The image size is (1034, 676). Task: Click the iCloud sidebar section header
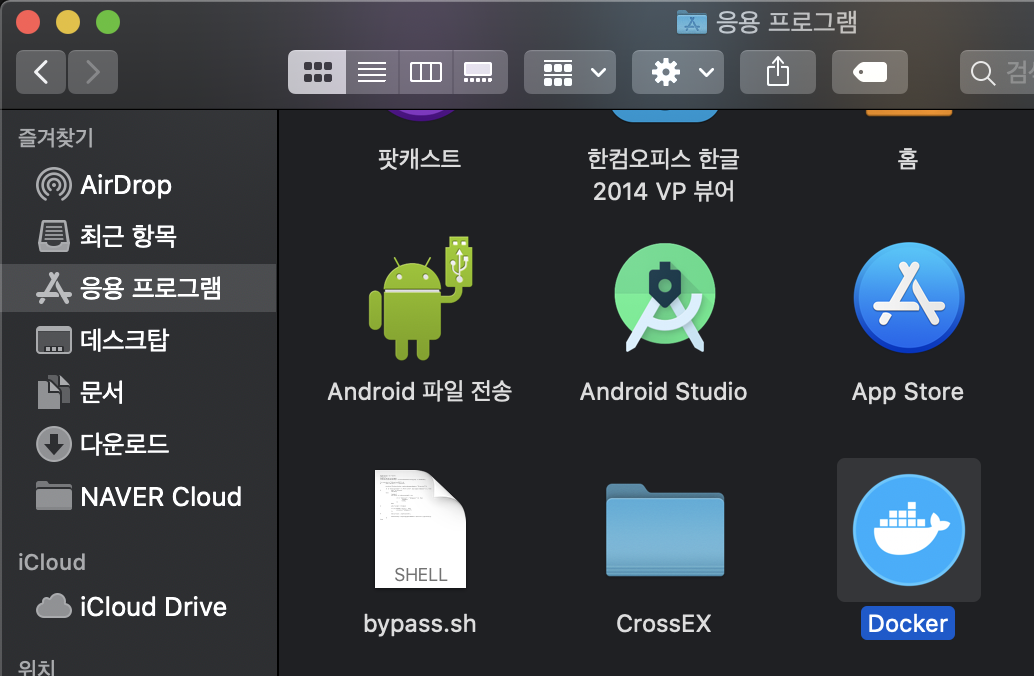51,562
